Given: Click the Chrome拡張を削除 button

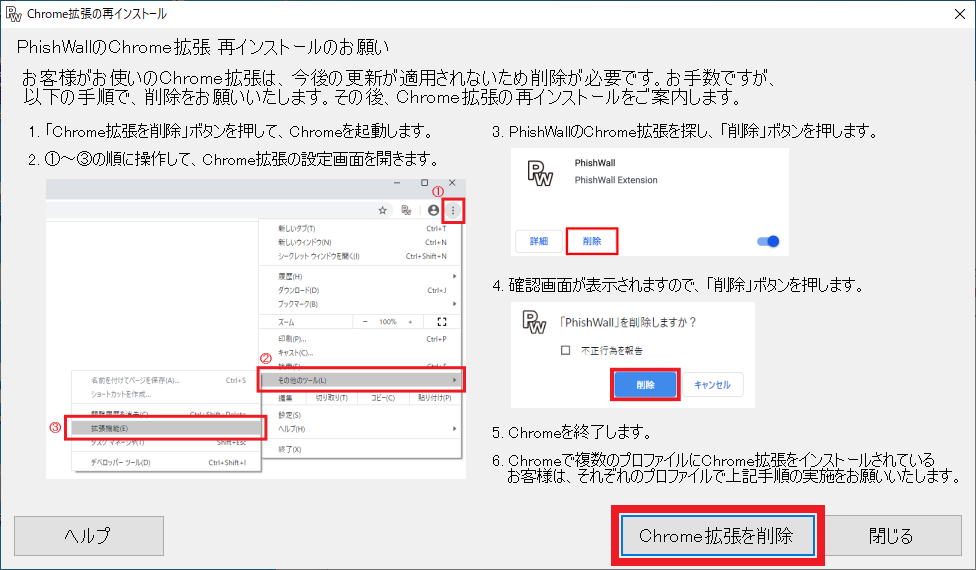Looking at the screenshot, I should coord(718,535).
